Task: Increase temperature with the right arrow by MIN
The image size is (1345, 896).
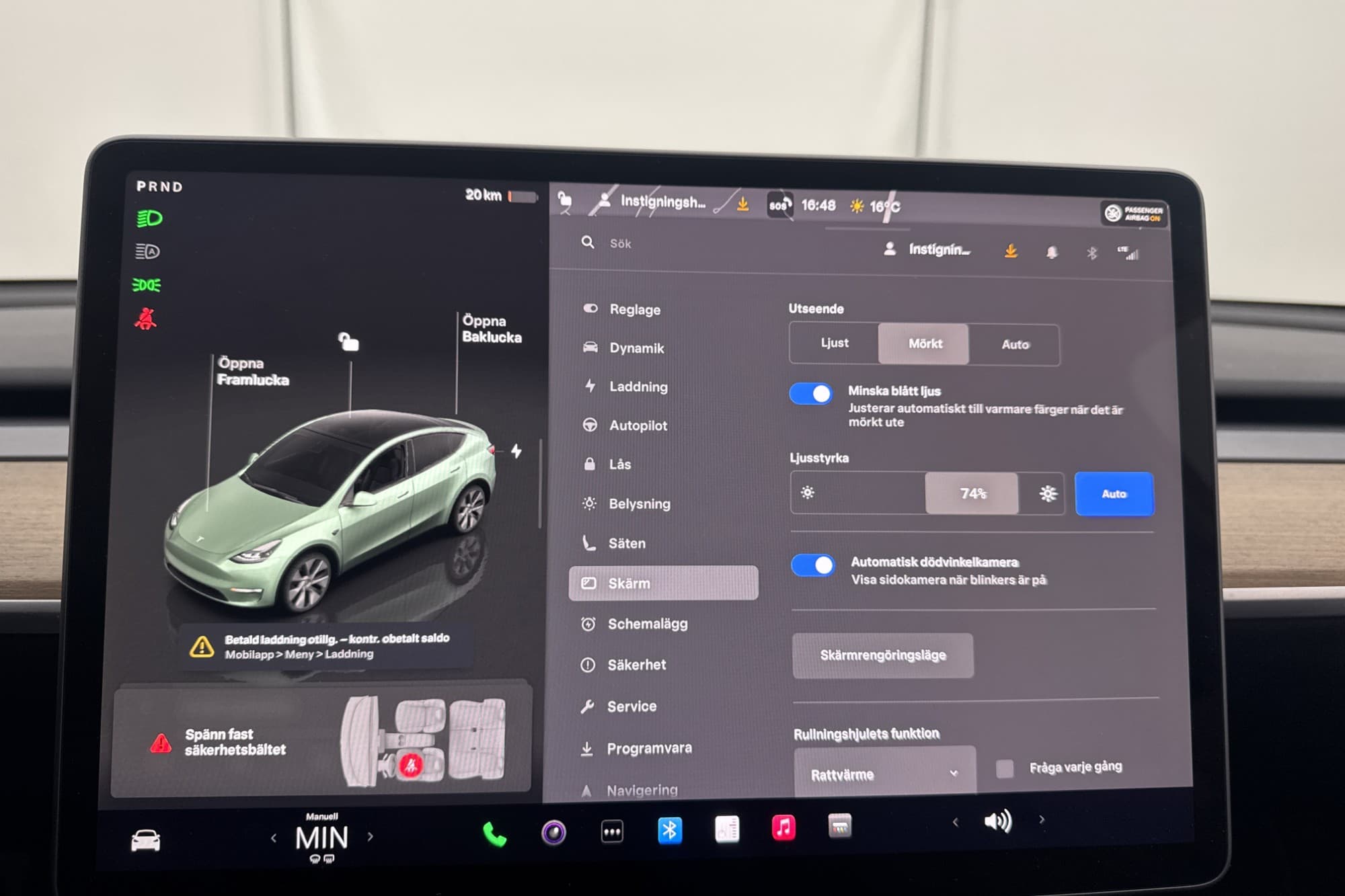Action: click(370, 837)
